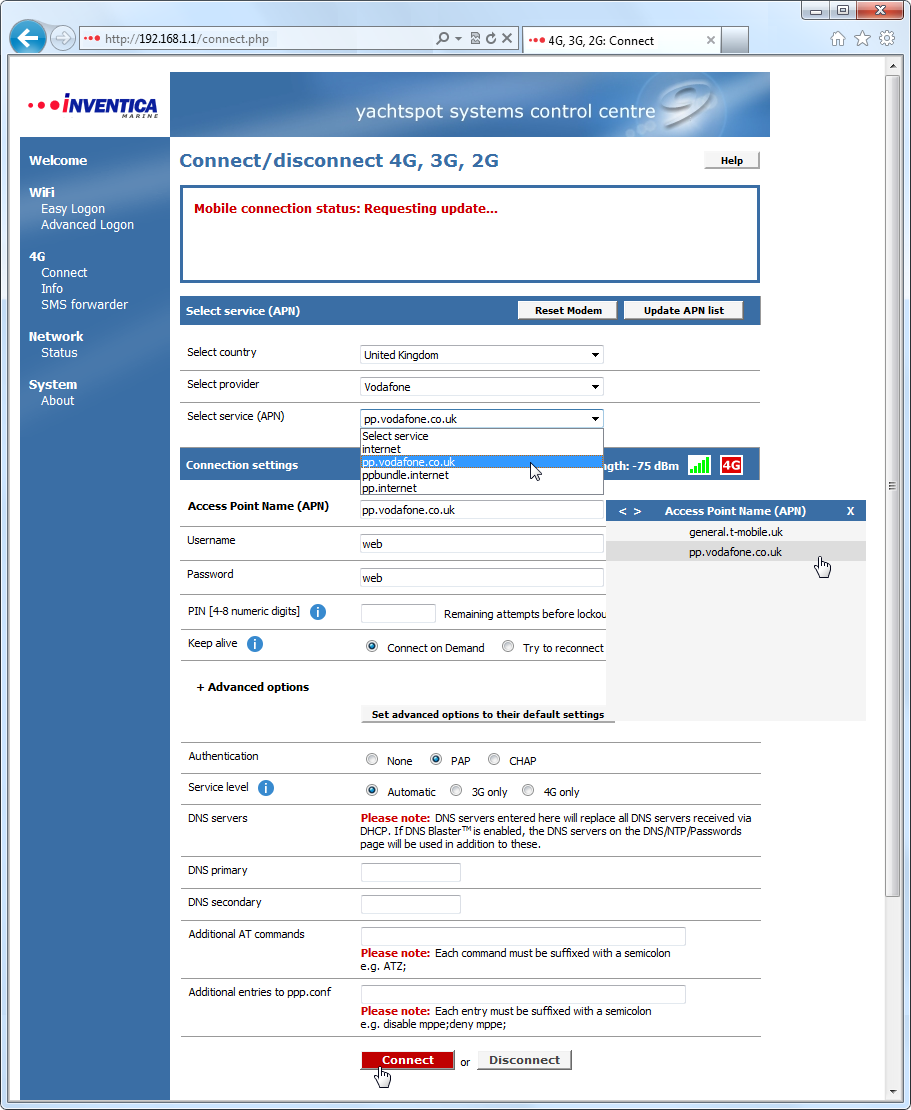Click the Service level info icon

[265, 788]
